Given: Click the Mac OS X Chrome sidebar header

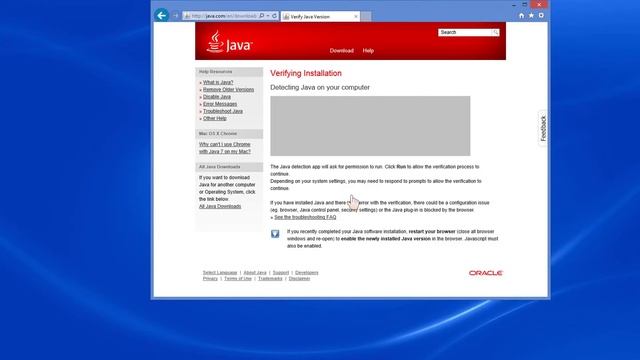Looking at the screenshot, I should pyautogui.click(x=229, y=134).
